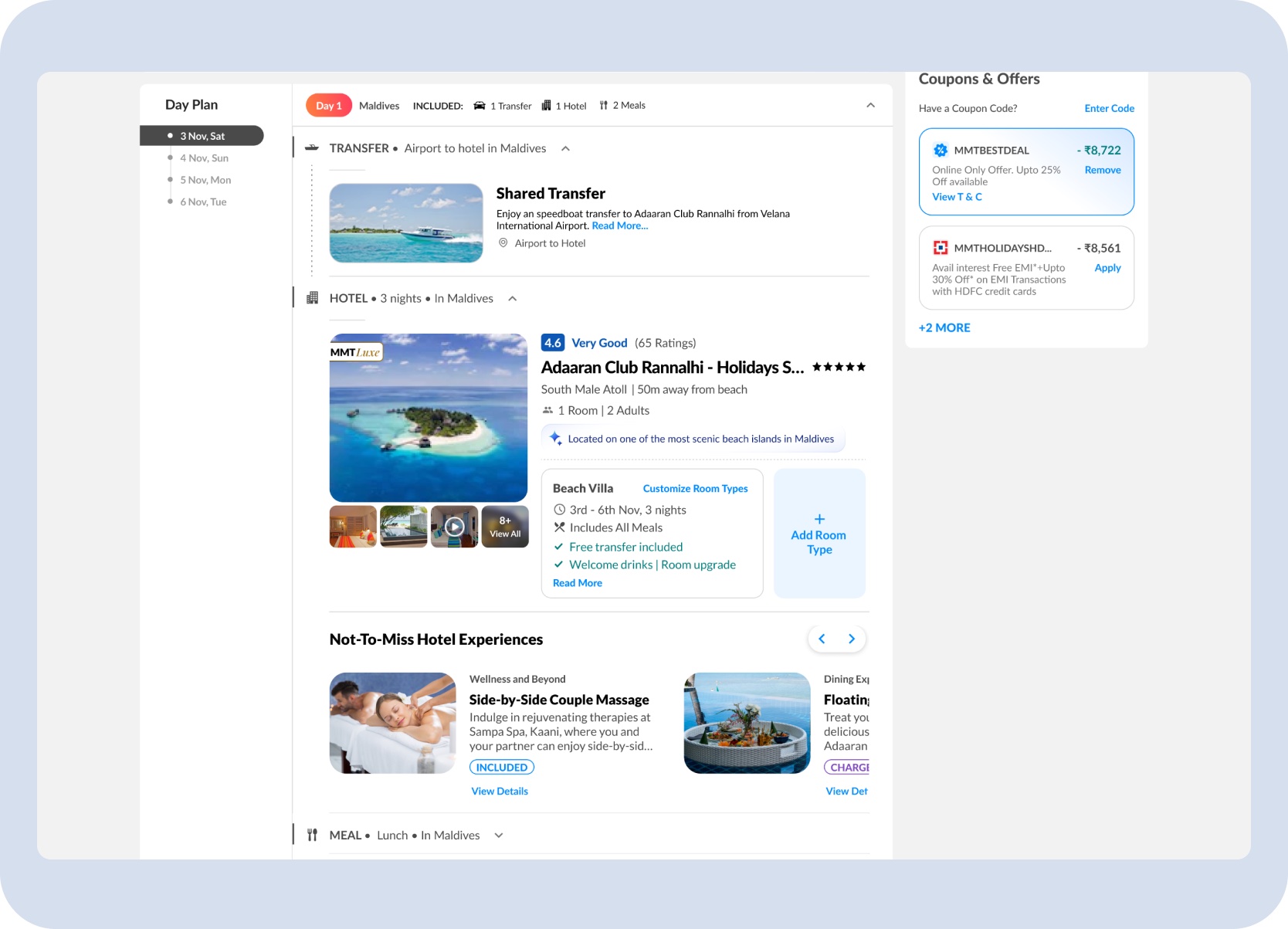Click checkmark beside Welcome drinks

pos(558,565)
